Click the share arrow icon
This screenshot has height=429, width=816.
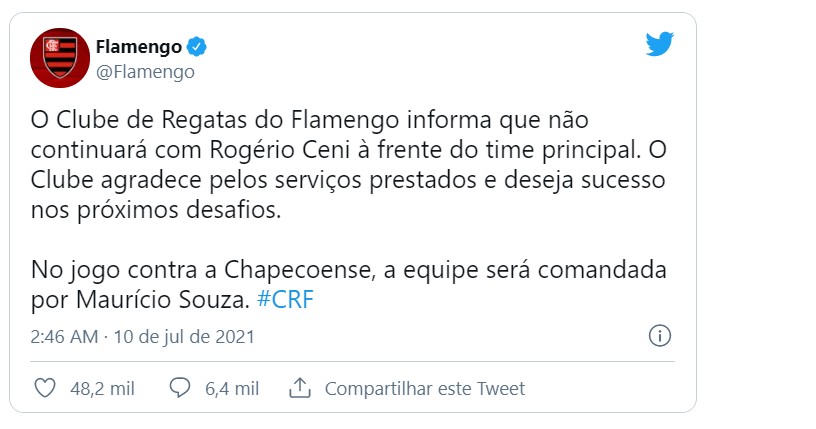click(300, 388)
